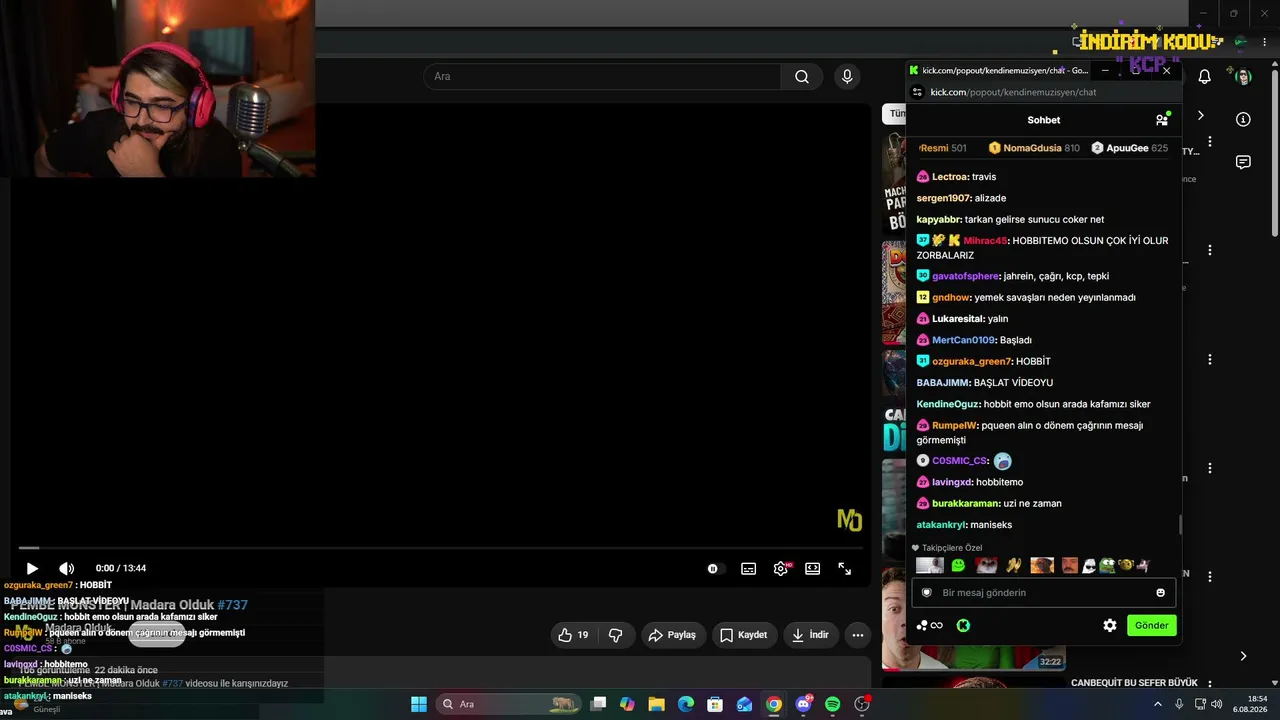The width and height of the screenshot is (1280, 720).
Task: Open more actions menu below video
Action: 857,635
